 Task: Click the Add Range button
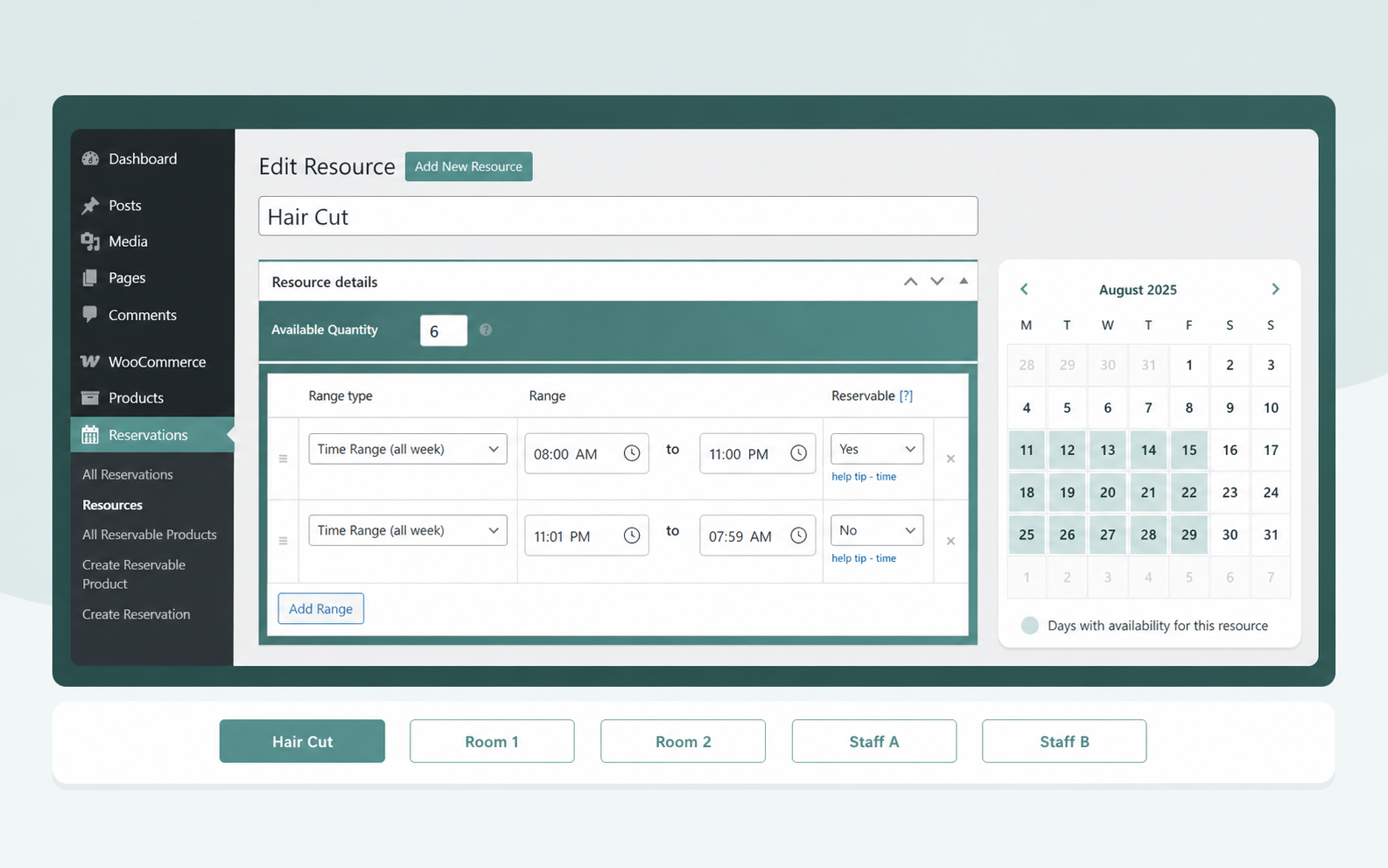(320, 609)
